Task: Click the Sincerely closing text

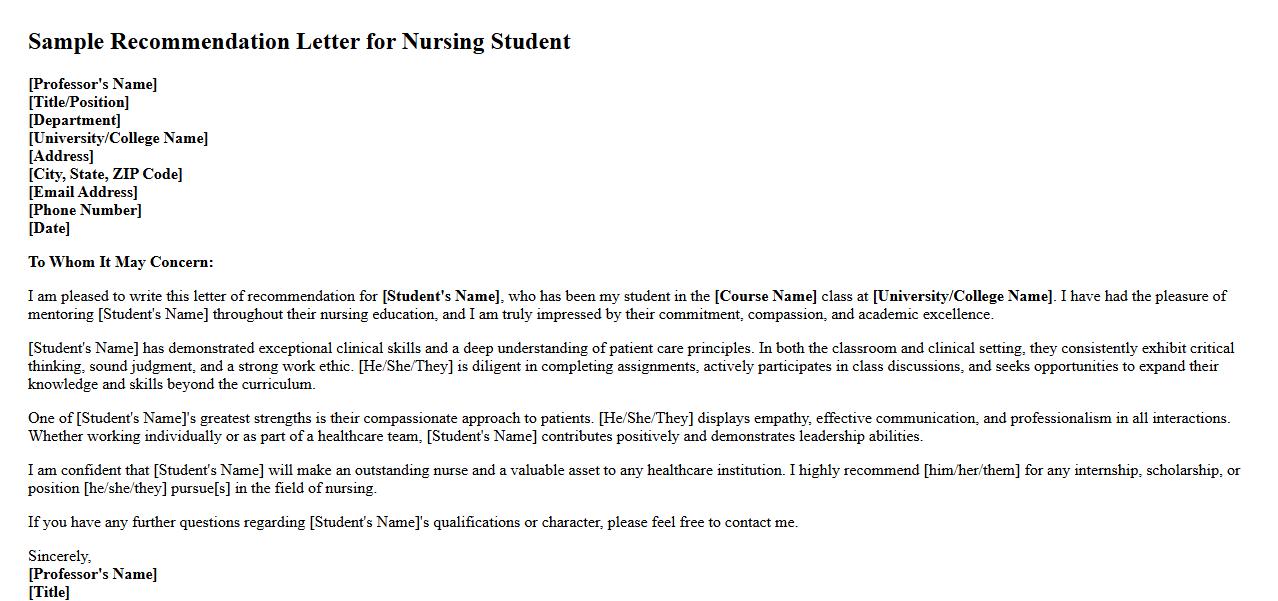Action: tap(59, 556)
